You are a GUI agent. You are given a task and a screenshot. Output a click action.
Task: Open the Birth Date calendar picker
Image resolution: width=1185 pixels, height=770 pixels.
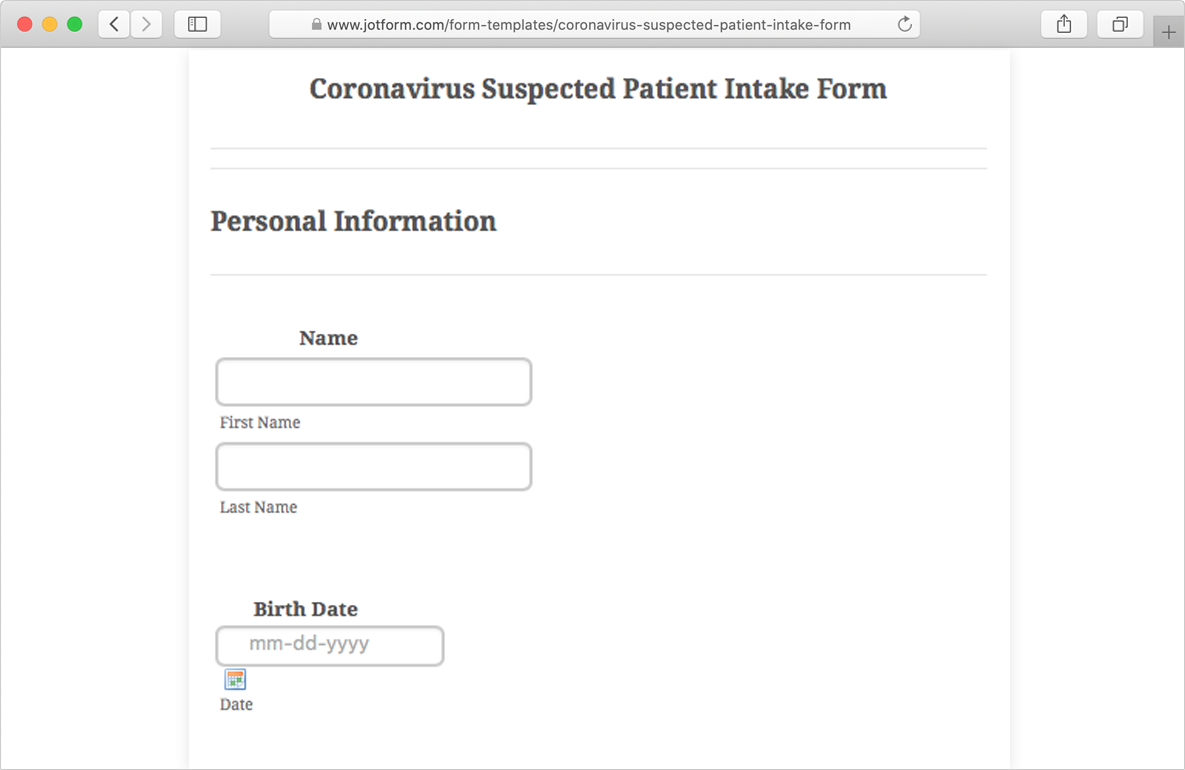point(235,680)
